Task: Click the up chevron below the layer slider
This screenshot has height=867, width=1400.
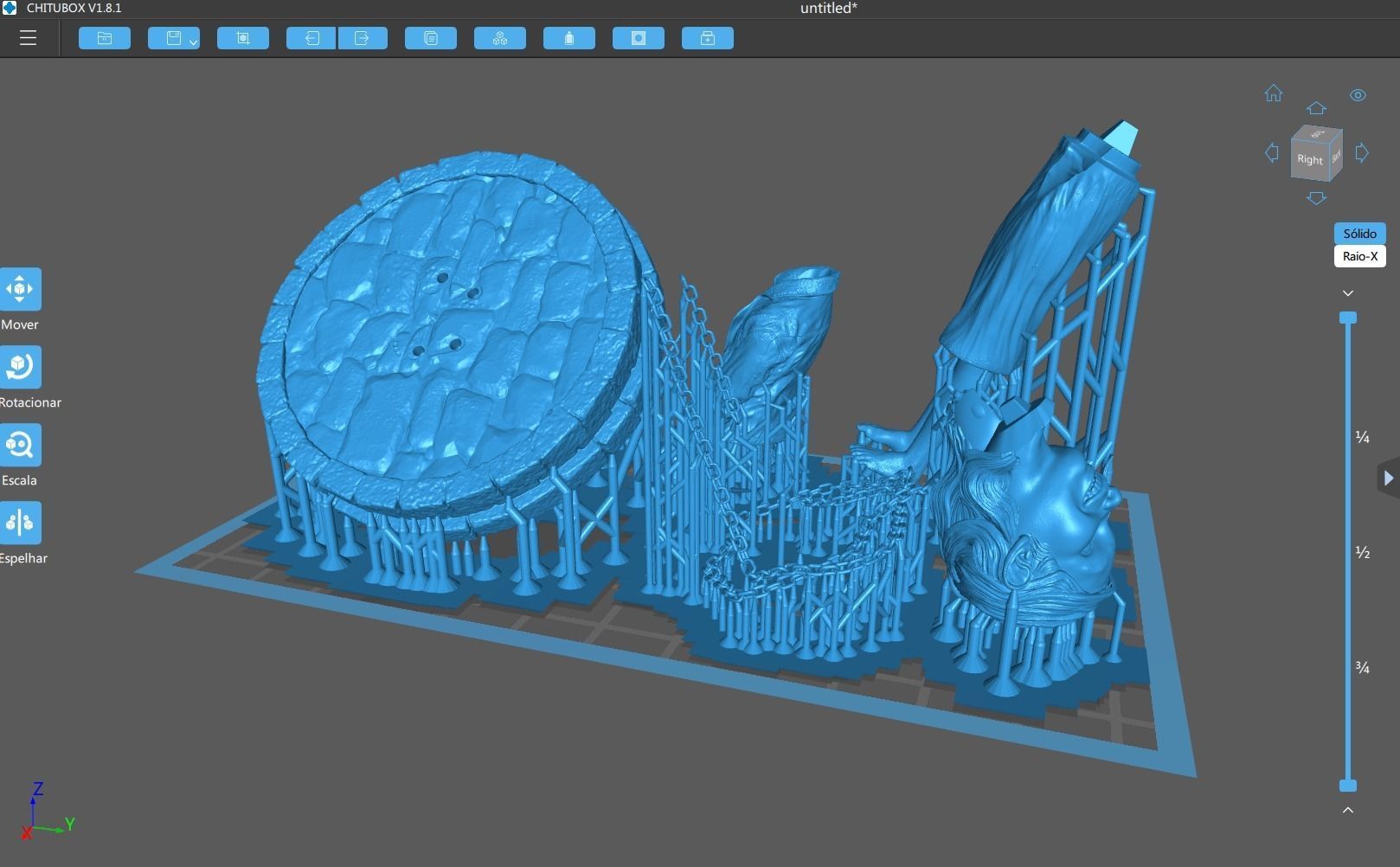Action: tap(1348, 810)
